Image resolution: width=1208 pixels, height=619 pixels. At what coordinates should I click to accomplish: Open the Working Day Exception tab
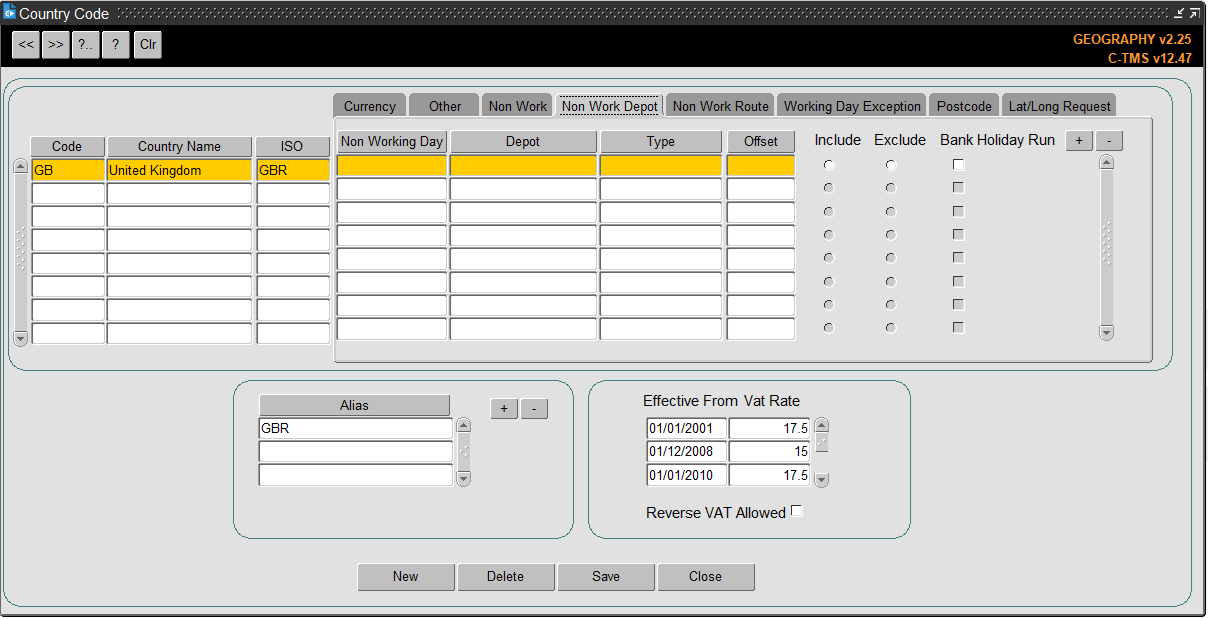tap(852, 106)
